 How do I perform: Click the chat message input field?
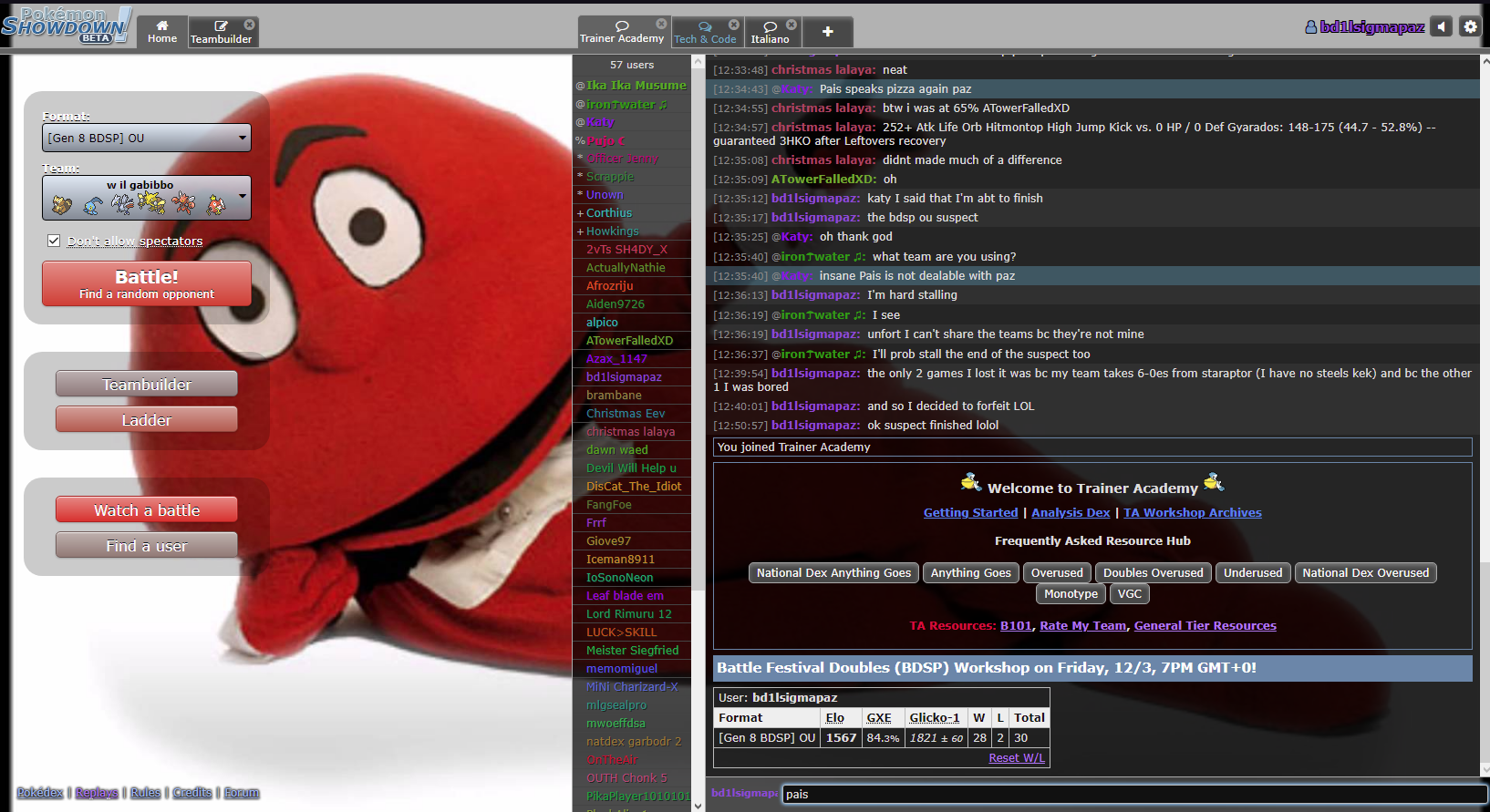[1134, 795]
